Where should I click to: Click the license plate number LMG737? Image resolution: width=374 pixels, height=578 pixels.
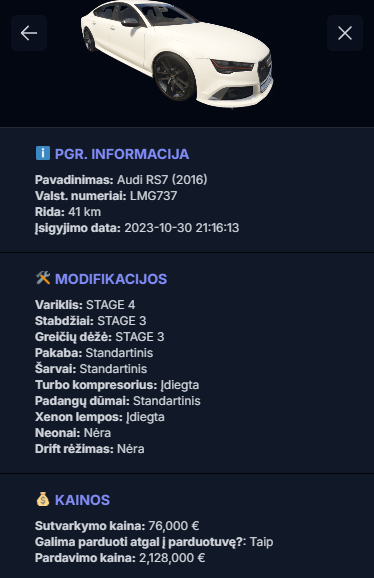click(153, 196)
